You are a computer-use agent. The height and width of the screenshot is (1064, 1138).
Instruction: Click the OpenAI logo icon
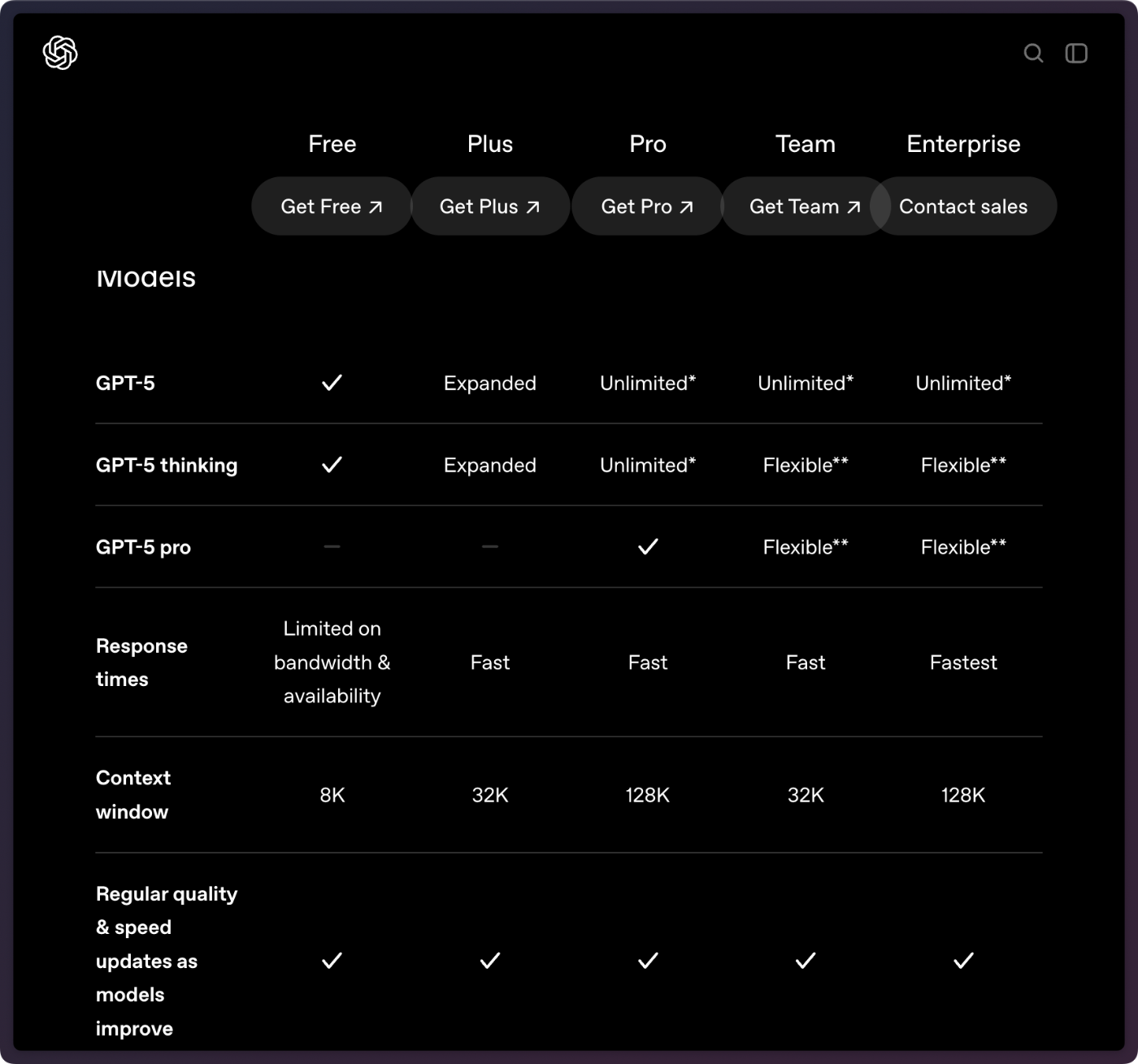pos(60,53)
